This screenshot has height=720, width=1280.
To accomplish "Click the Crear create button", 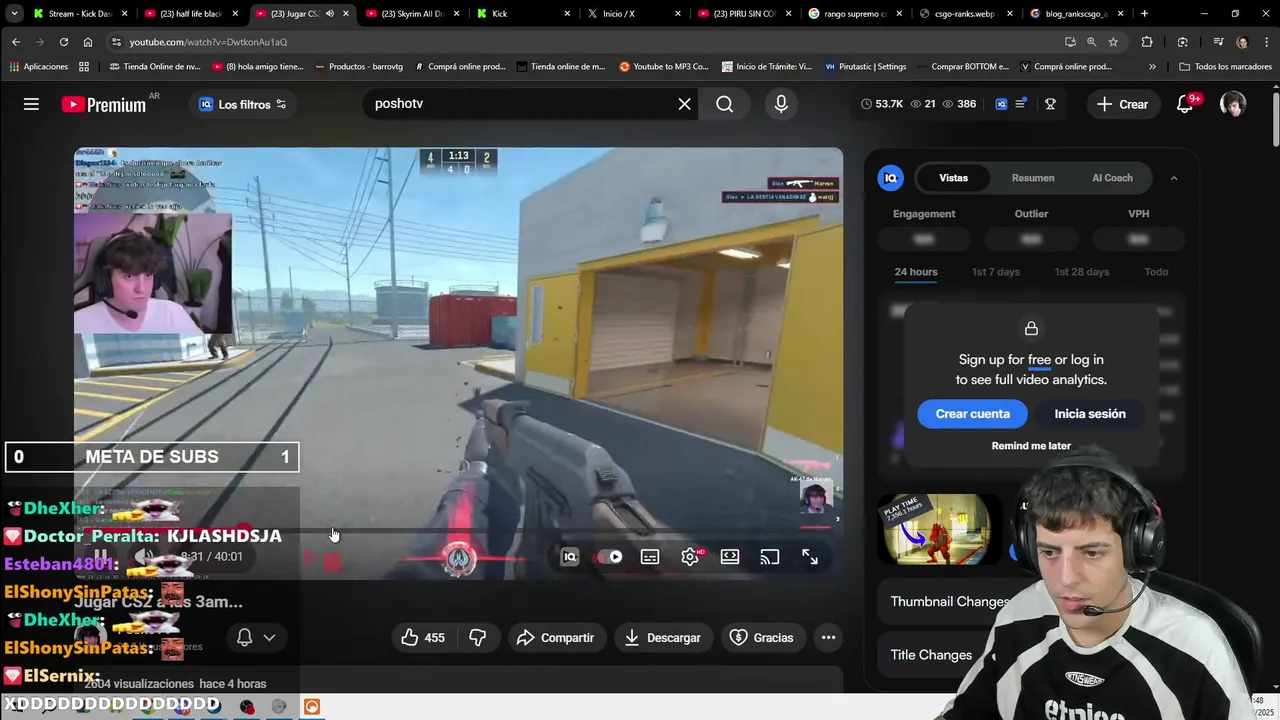I will 1122,104.
